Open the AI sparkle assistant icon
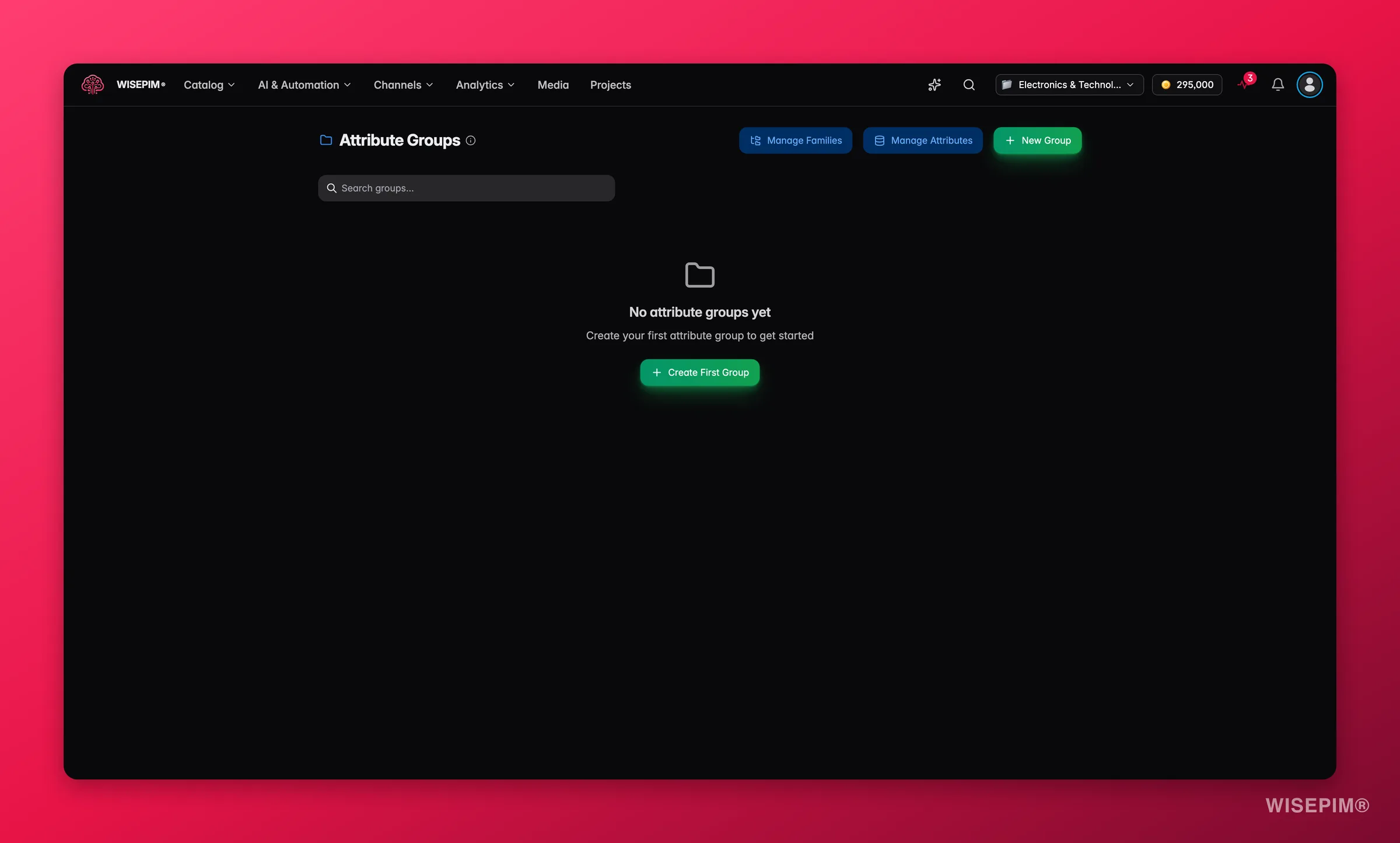The image size is (1400, 843). [935, 85]
